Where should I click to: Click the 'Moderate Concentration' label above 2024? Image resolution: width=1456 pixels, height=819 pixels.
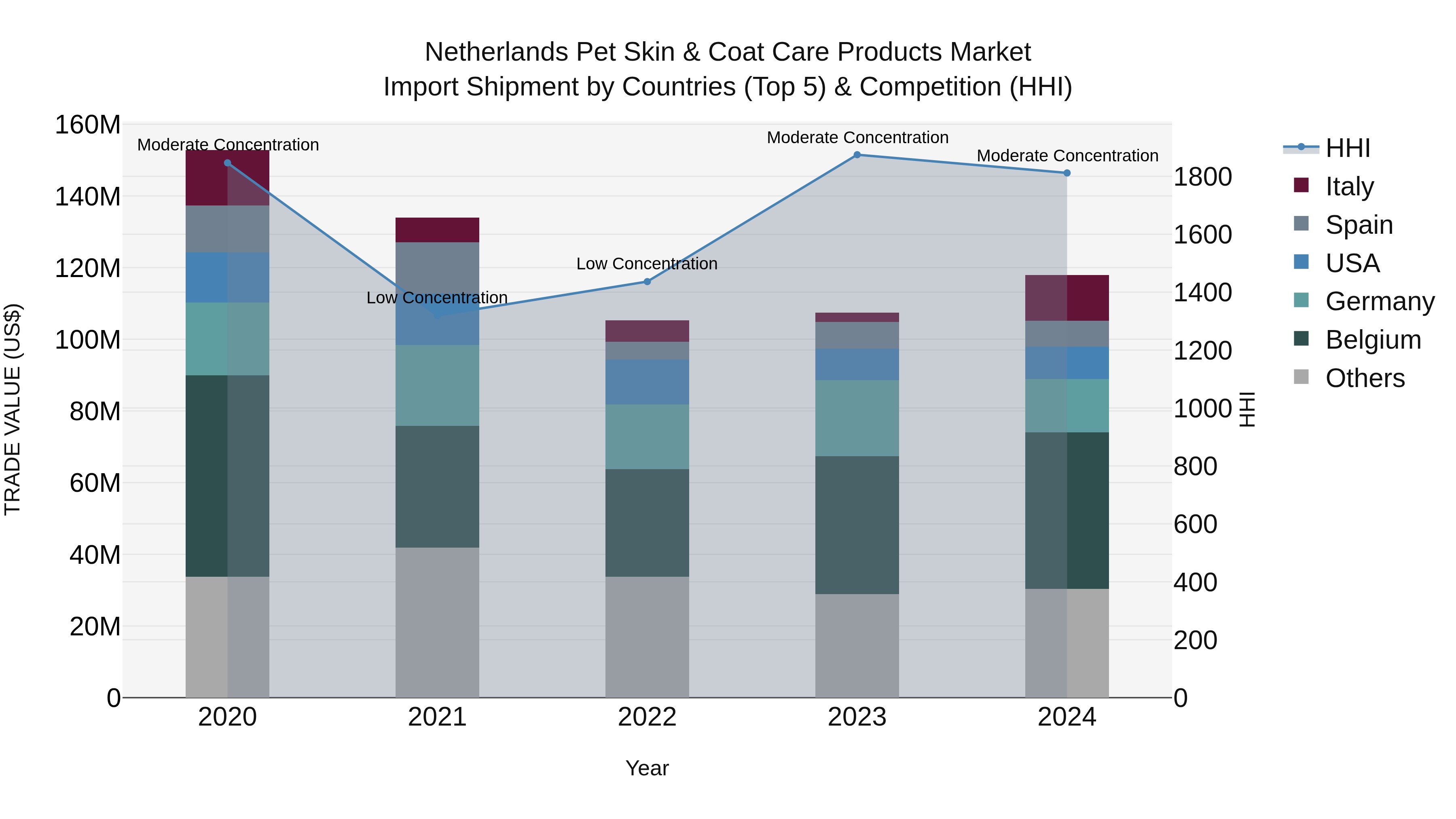pos(1068,155)
